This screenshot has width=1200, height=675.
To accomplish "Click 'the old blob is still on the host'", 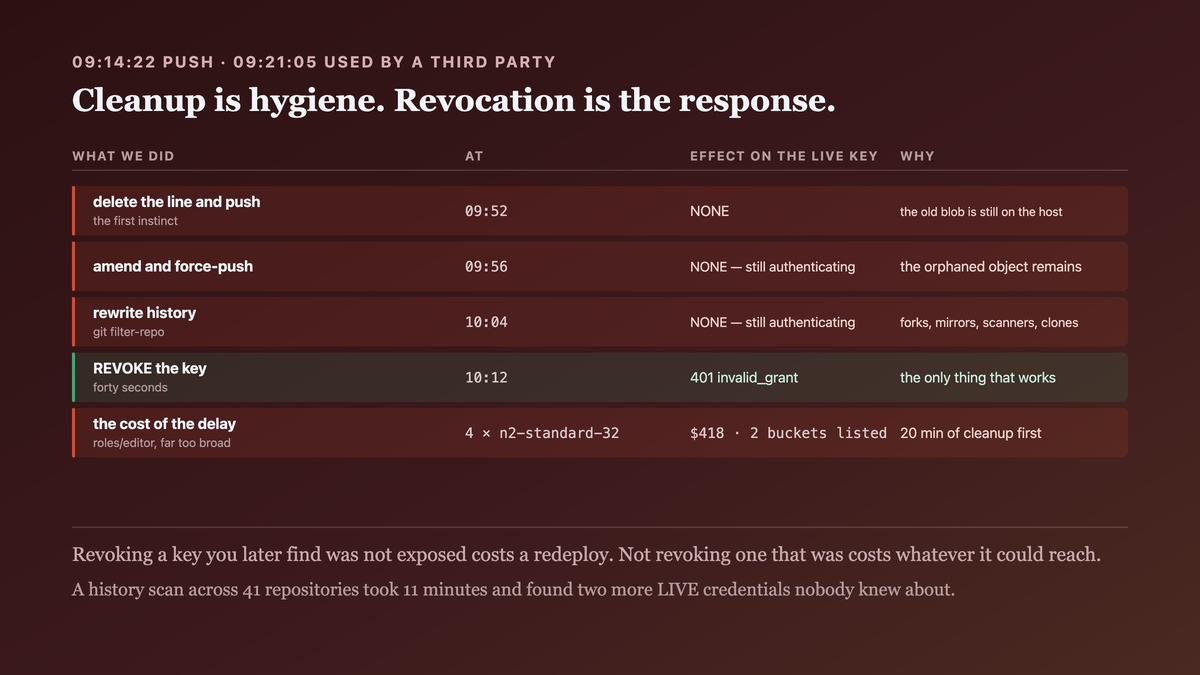I will click(981, 212).
